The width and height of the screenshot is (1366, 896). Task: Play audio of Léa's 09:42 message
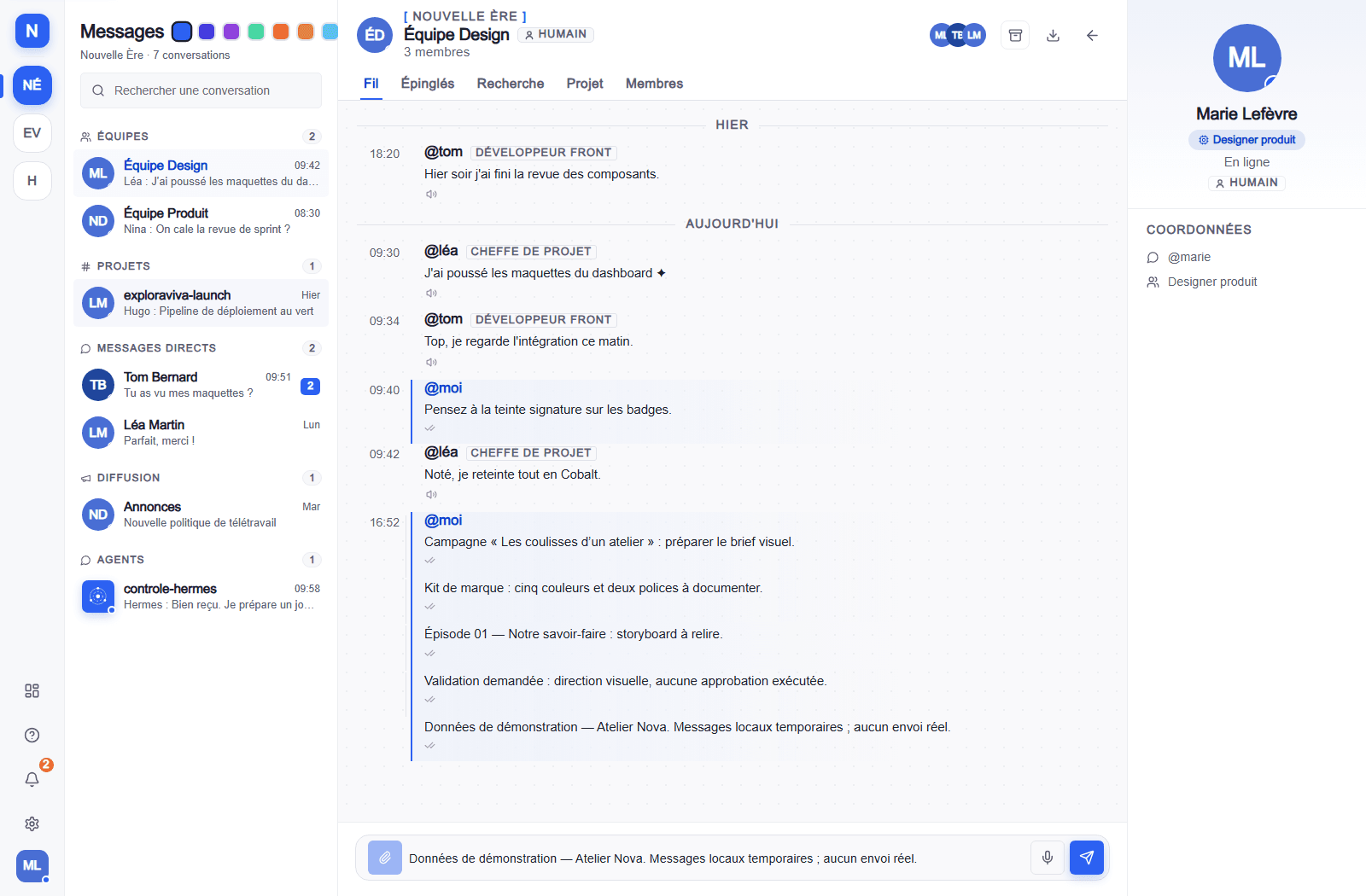(x=431, y=495)
